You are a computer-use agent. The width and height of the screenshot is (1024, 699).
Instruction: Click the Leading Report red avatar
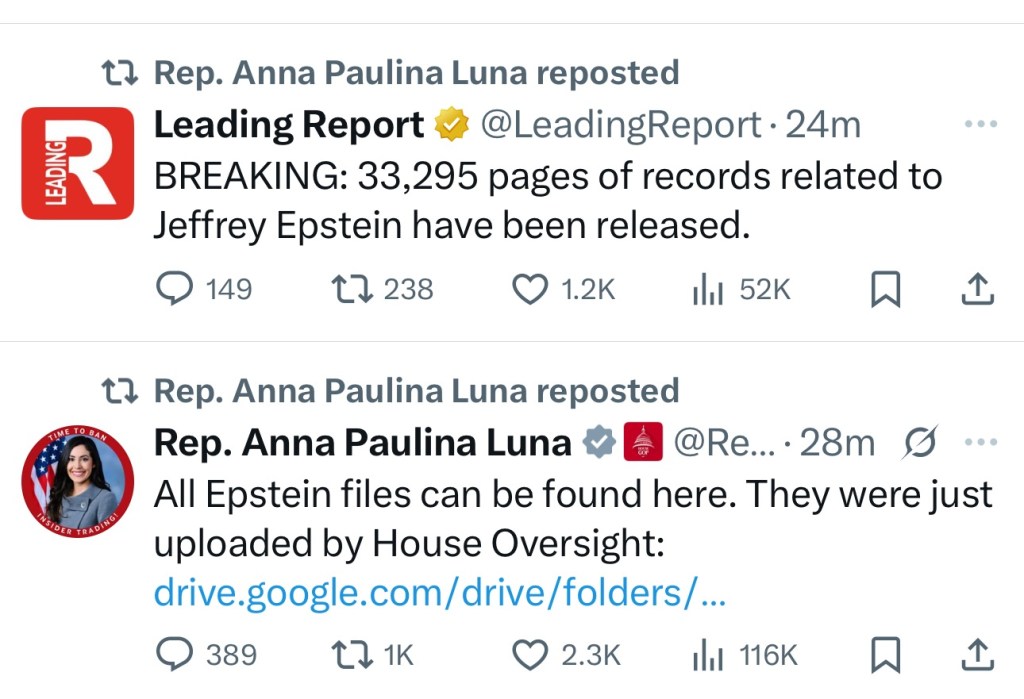(x=77, y=162)
